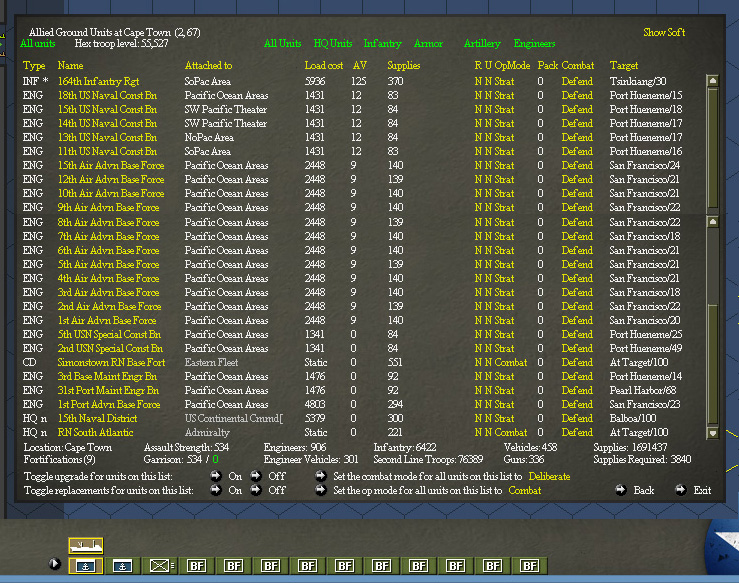Switch upgrades Off for listed units
The height and width of the screenshot is (584, 739).
(277, 477)
